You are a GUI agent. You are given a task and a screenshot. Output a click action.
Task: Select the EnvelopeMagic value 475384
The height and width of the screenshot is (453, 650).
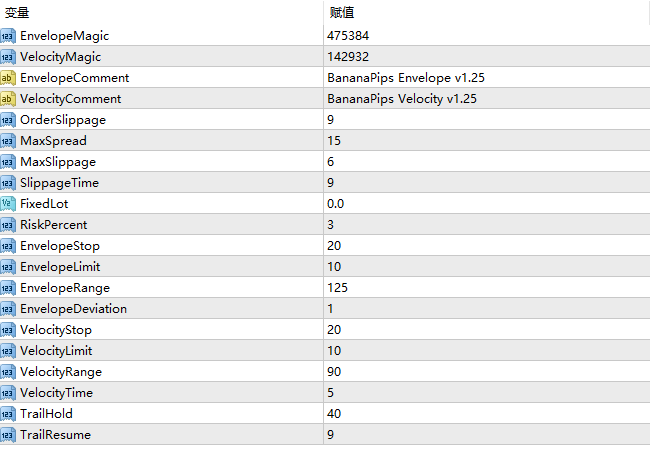pyautogui.click(x=347, y=36)
